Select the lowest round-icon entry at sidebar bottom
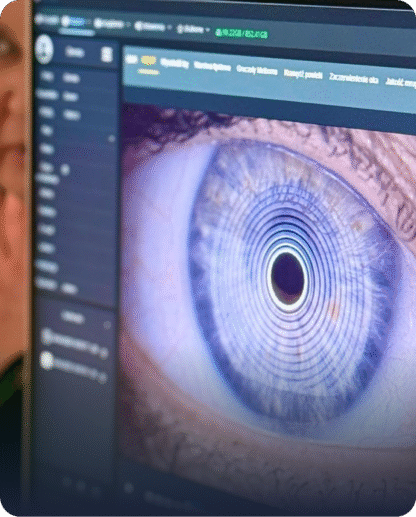Screen dimensions: 416x517 click(x=74, y=367)
